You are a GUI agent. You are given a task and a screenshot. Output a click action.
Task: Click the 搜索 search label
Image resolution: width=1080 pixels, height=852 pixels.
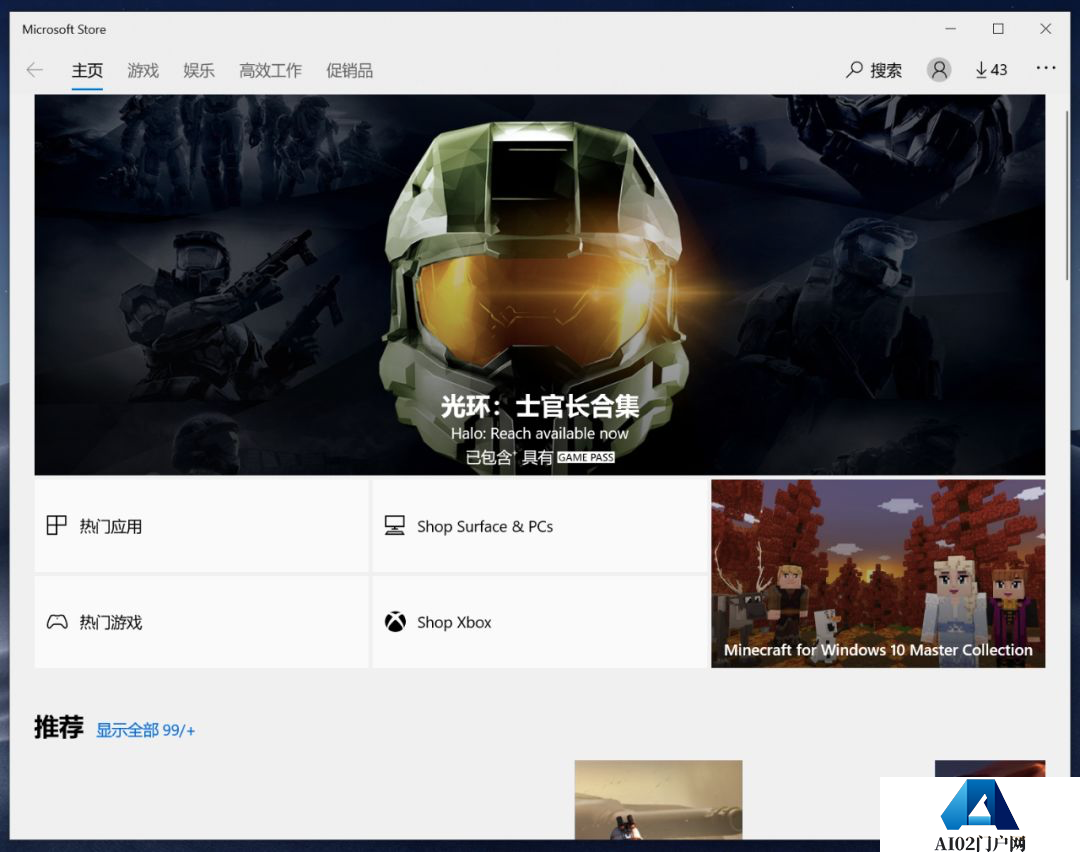tap(886, 70)
